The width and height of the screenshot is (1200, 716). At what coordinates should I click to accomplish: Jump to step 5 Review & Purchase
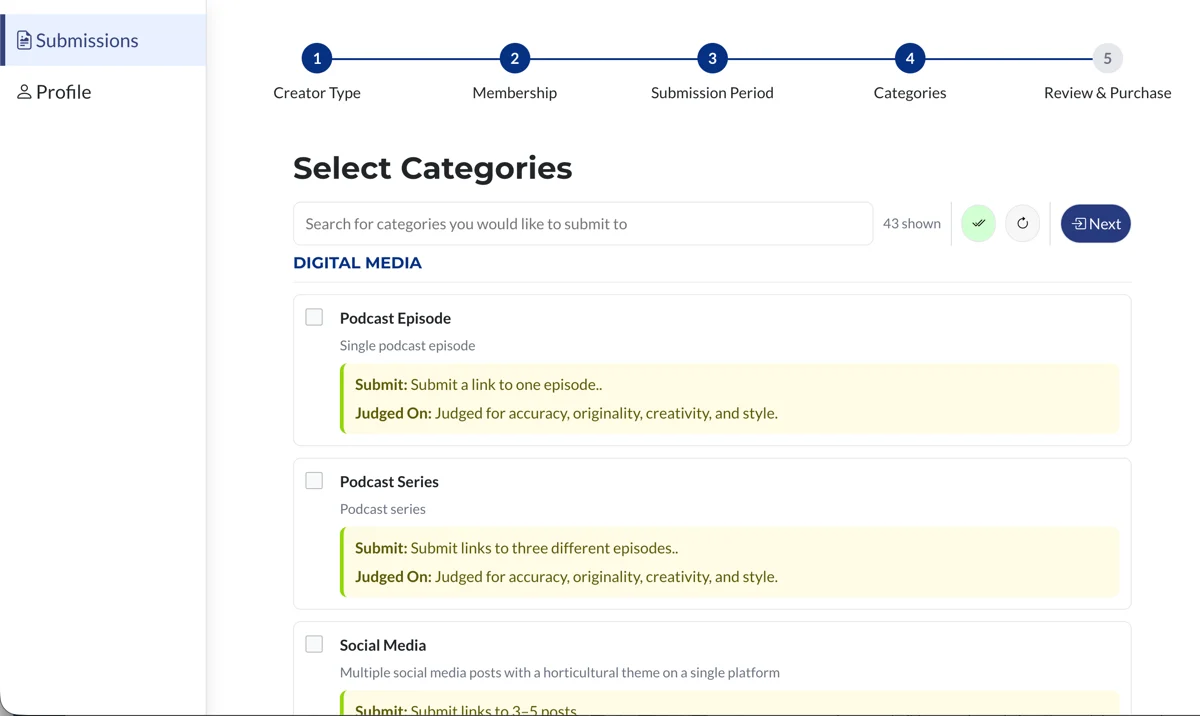point(1107,58)
